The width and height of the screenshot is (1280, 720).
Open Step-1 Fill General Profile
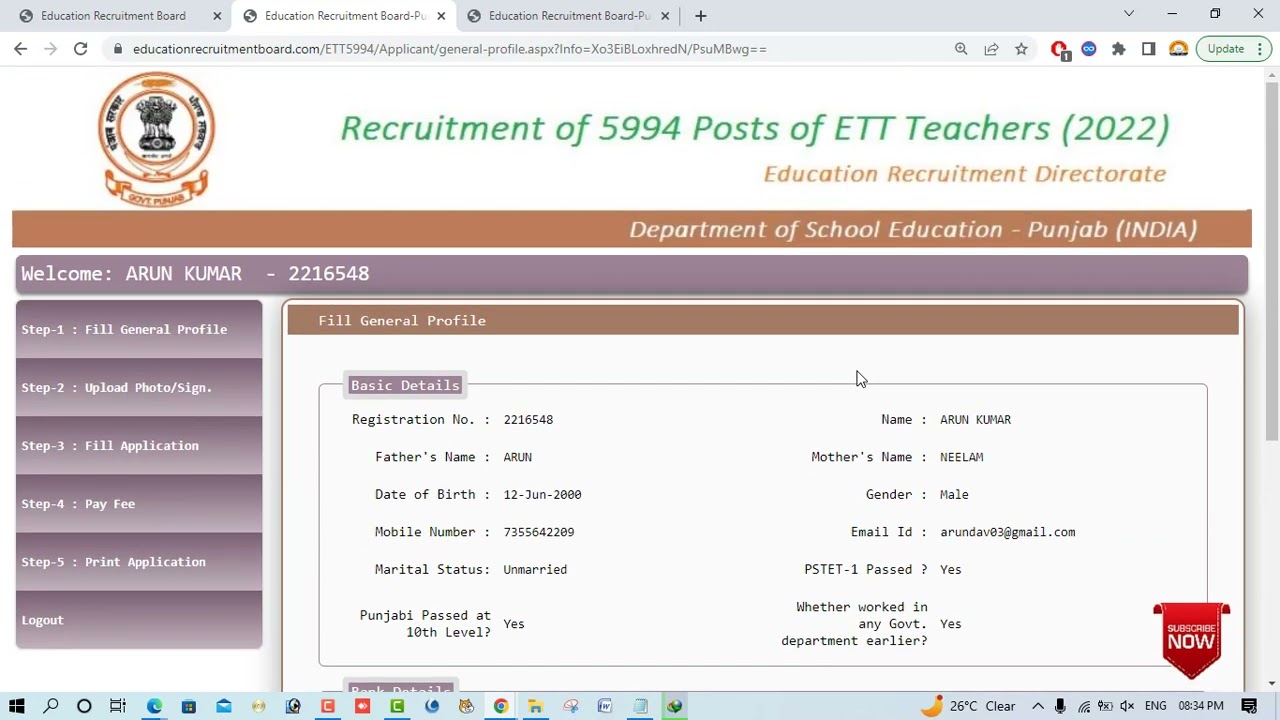[x=139, y=329]
